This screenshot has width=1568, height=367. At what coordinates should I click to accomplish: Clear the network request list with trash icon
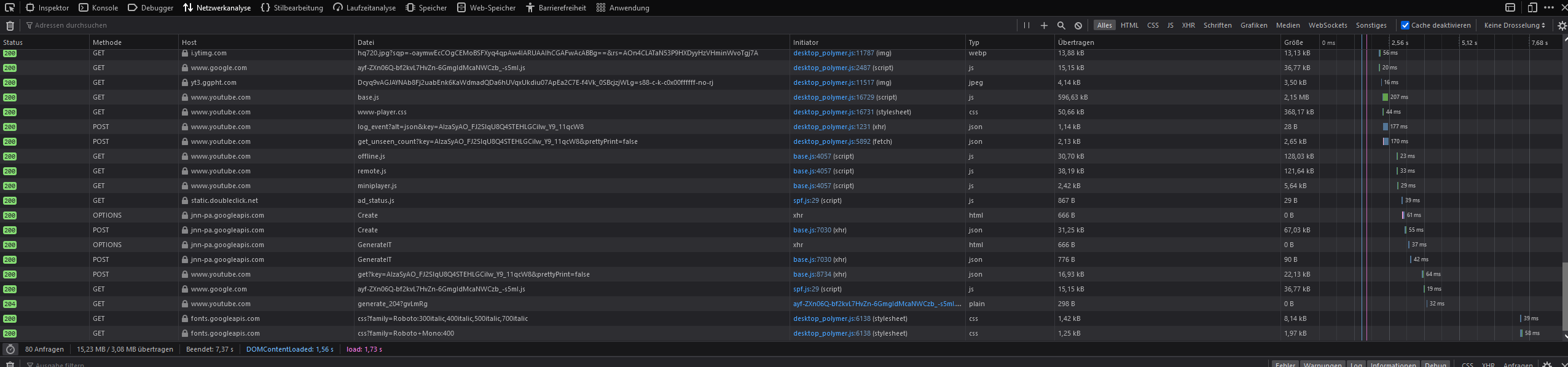[x=10, y=26]
